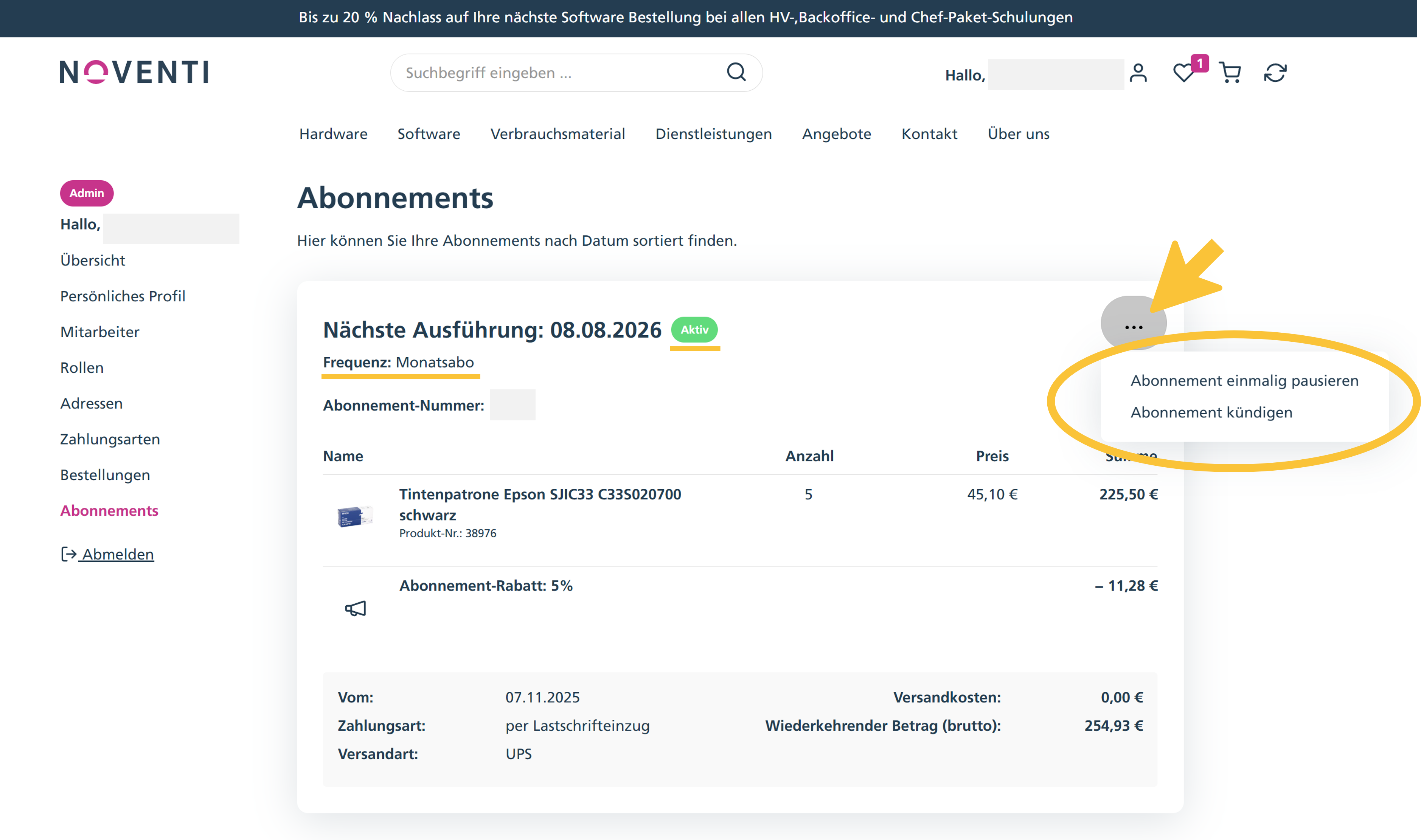Open the Über uns menu
1421x840 pixels.
1019,134
